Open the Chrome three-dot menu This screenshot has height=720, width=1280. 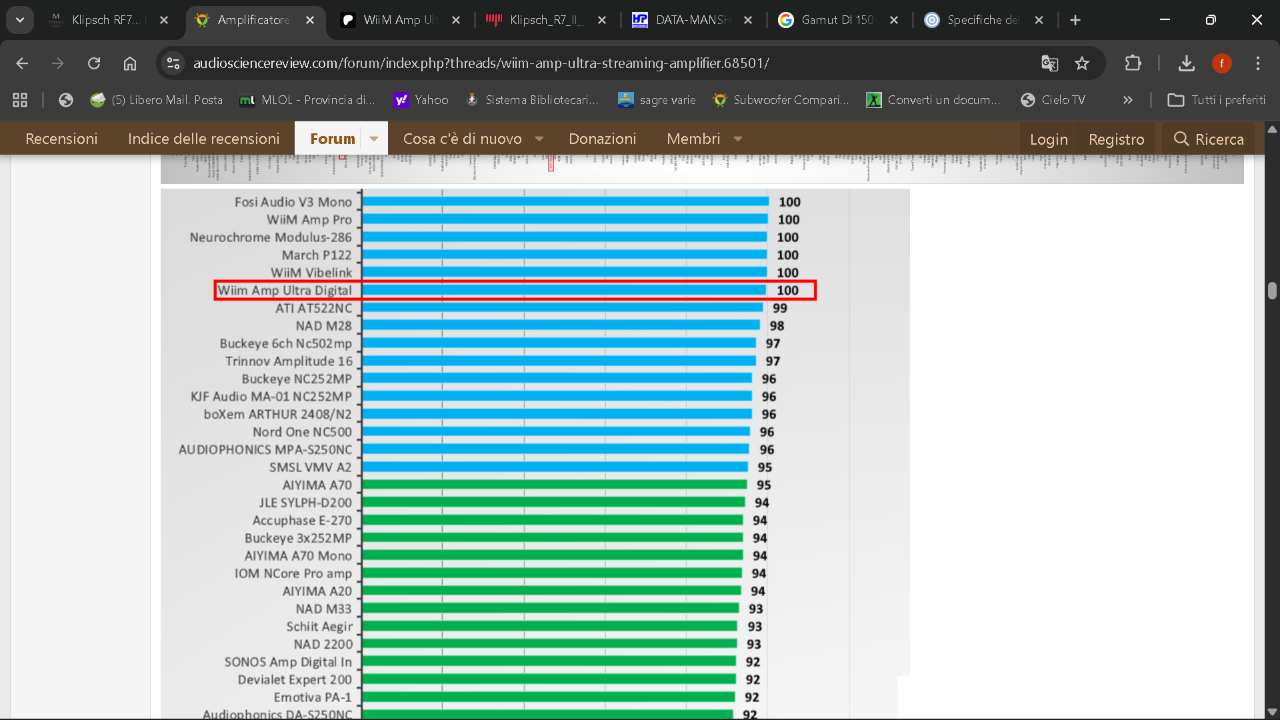pos(1257,63)
